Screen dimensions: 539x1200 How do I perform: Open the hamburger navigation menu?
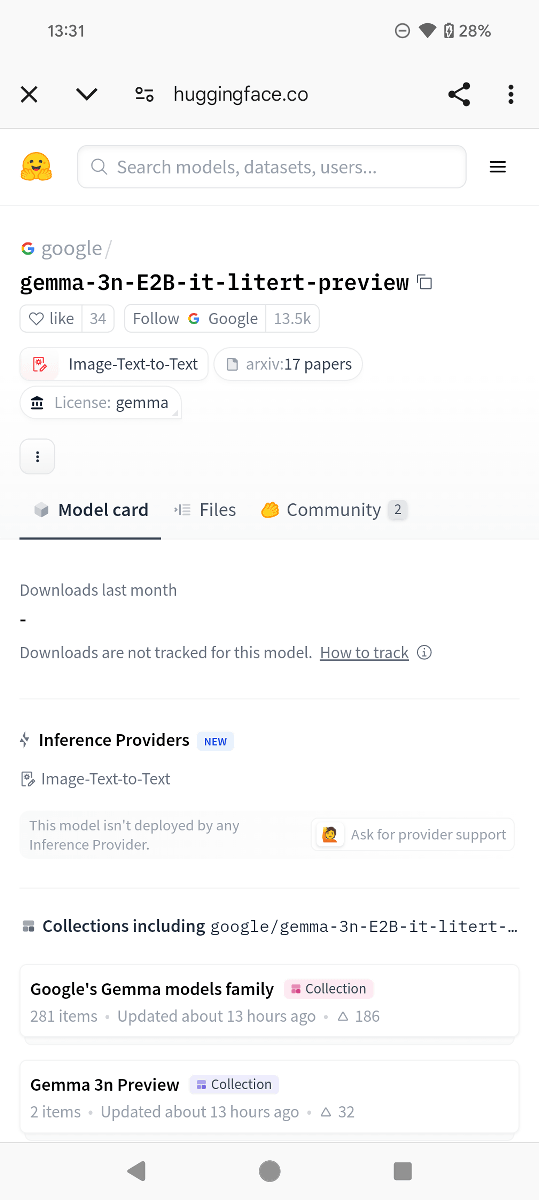[497, 167]
